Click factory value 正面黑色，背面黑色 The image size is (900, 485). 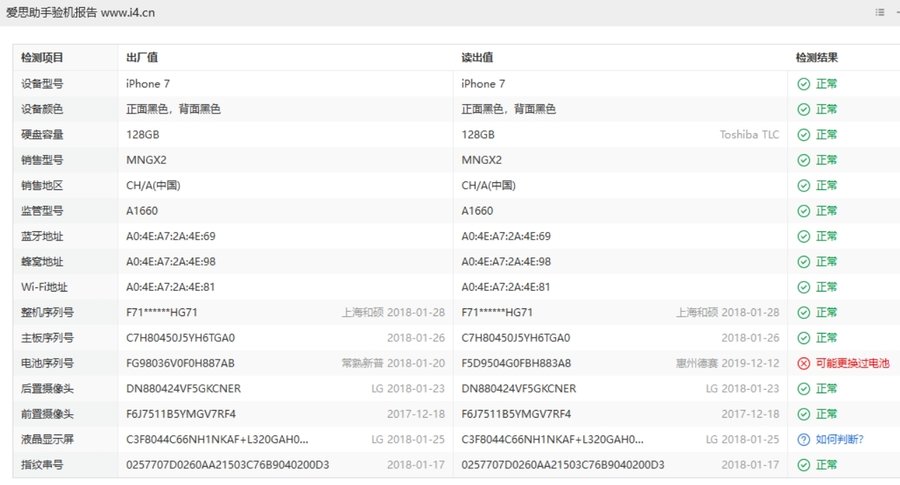[173, 109]
